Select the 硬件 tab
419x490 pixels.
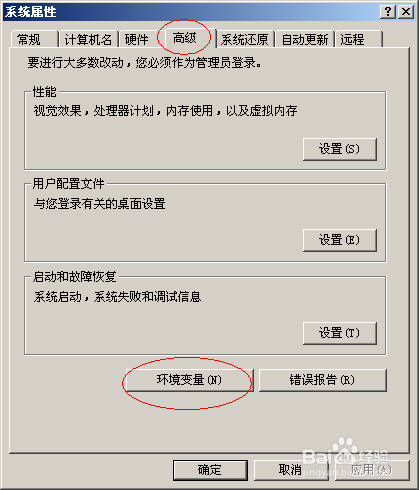point(138,40)
